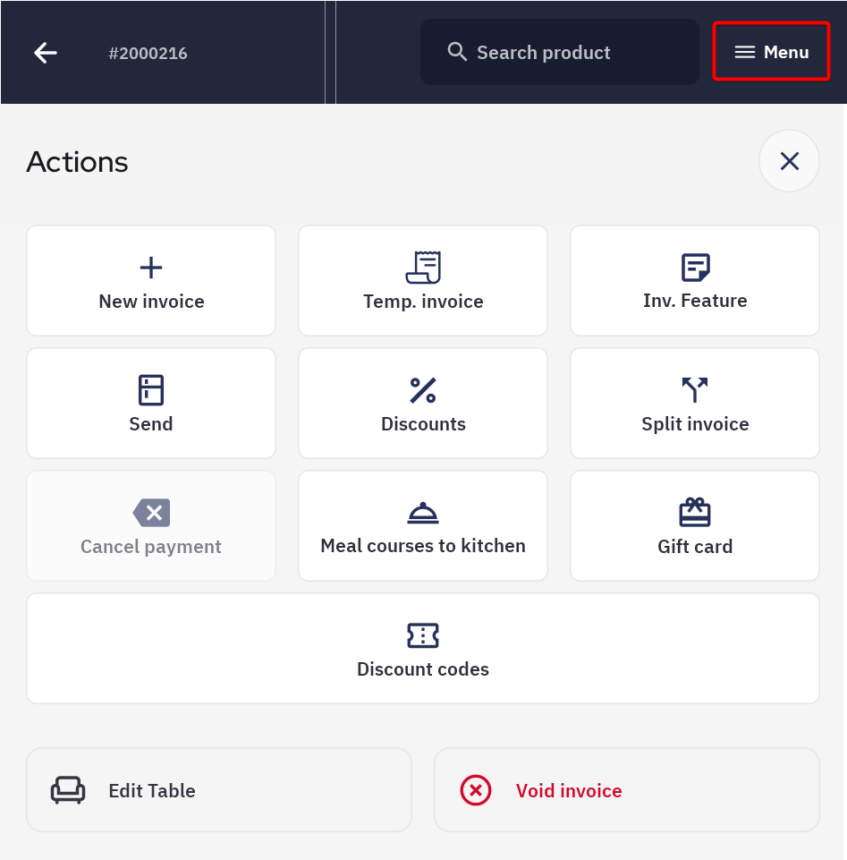Click the magnifier search icon
The image size is (847, 860).
pyautogui.click(x=457, y=52)
